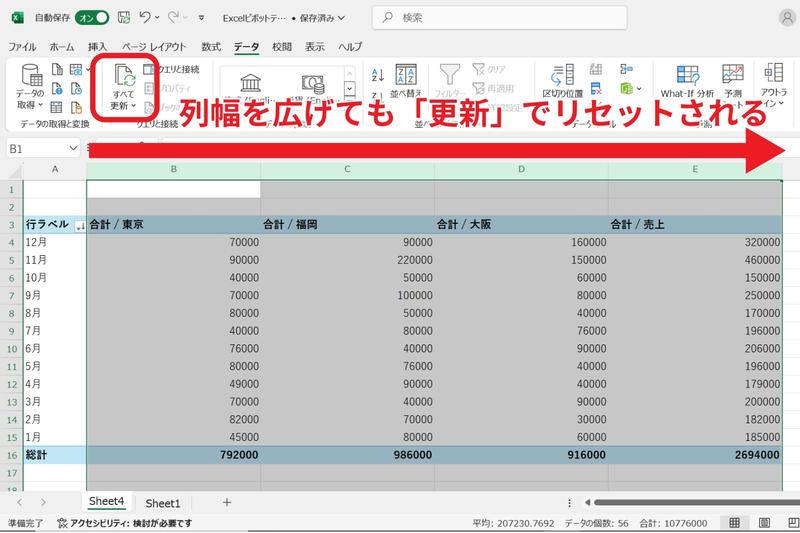Open the Name Box dropdown arrow
This screenshot has width=800, height=533.
tap(73, 148)
